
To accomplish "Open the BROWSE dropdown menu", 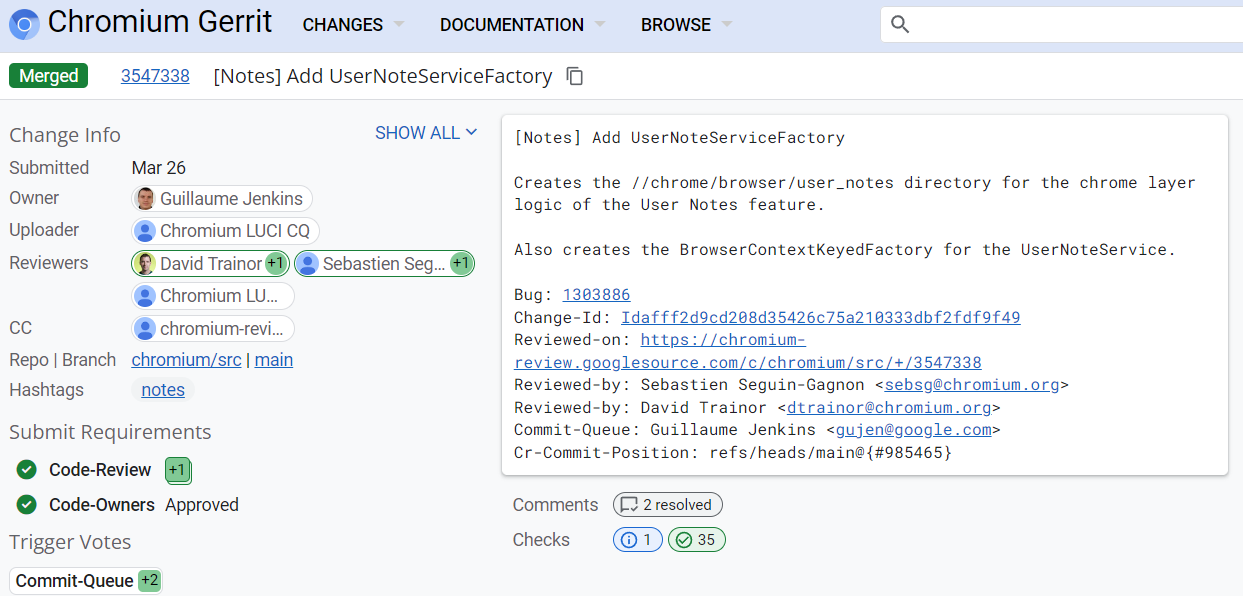I will (x=686, y=25).
